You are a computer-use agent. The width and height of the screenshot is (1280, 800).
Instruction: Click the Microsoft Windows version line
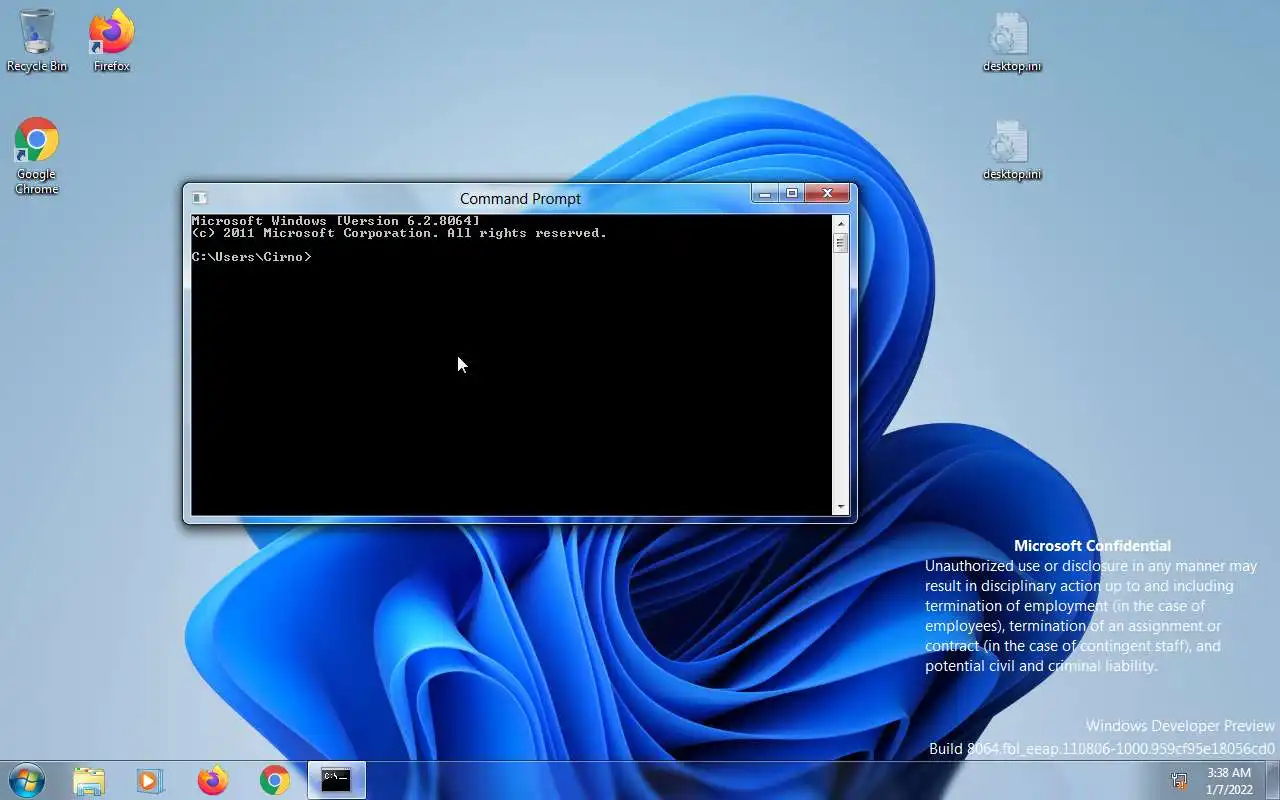pos(335,221)
